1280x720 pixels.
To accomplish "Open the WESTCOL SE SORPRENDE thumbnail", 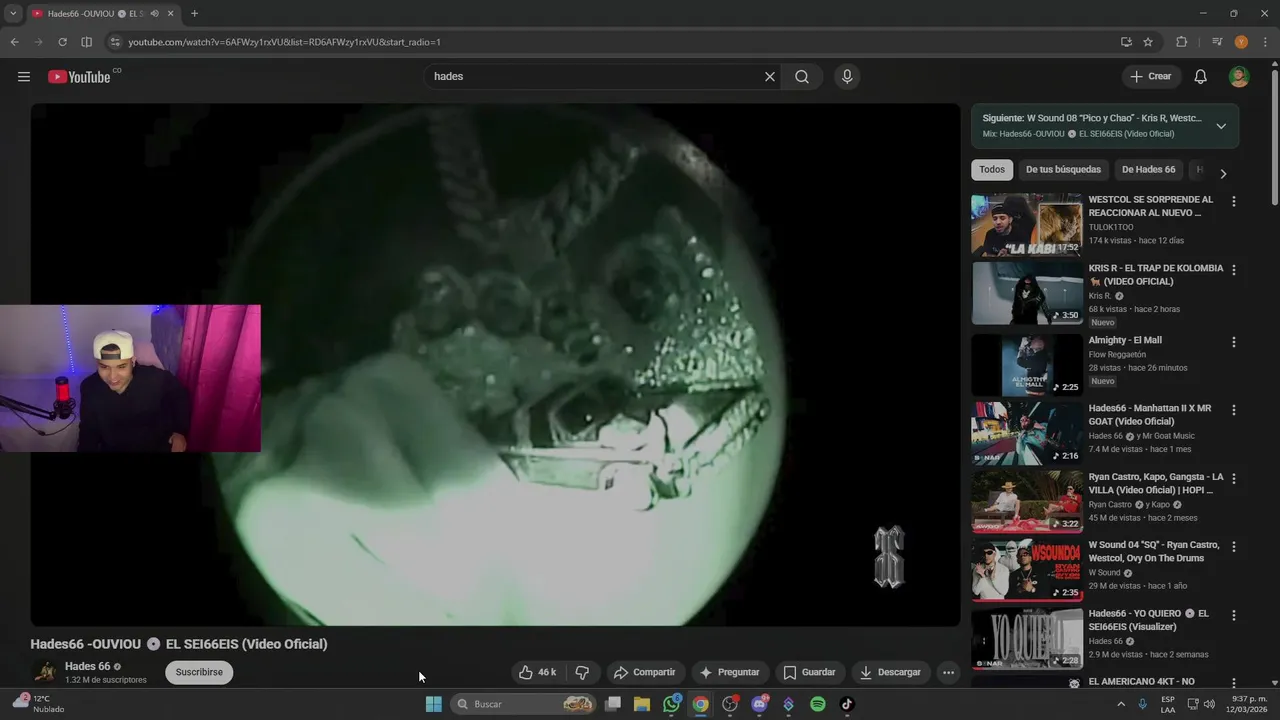I will pyautogui.click(x=1027, y=225).
